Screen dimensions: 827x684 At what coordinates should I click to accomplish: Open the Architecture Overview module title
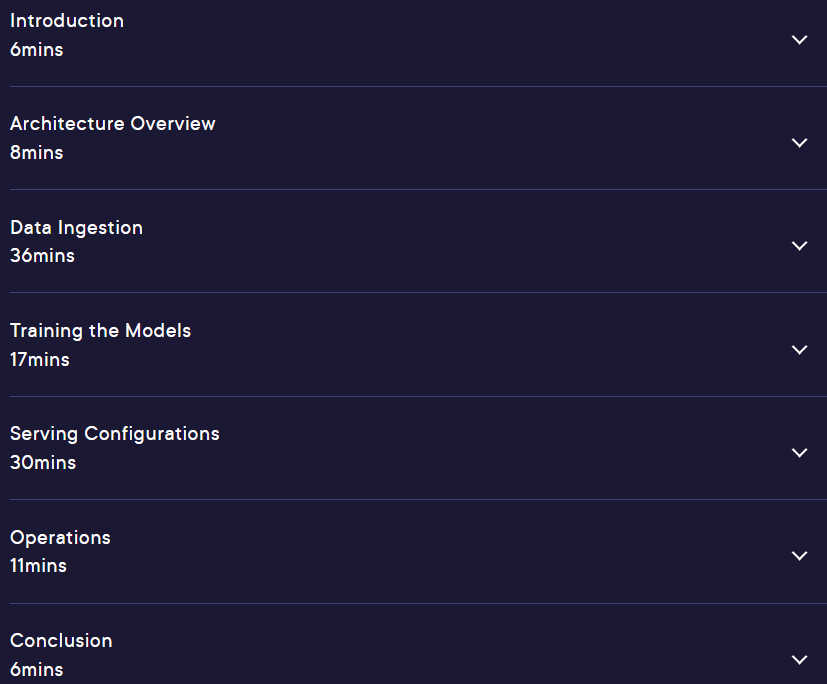click(x=112, y=123)
